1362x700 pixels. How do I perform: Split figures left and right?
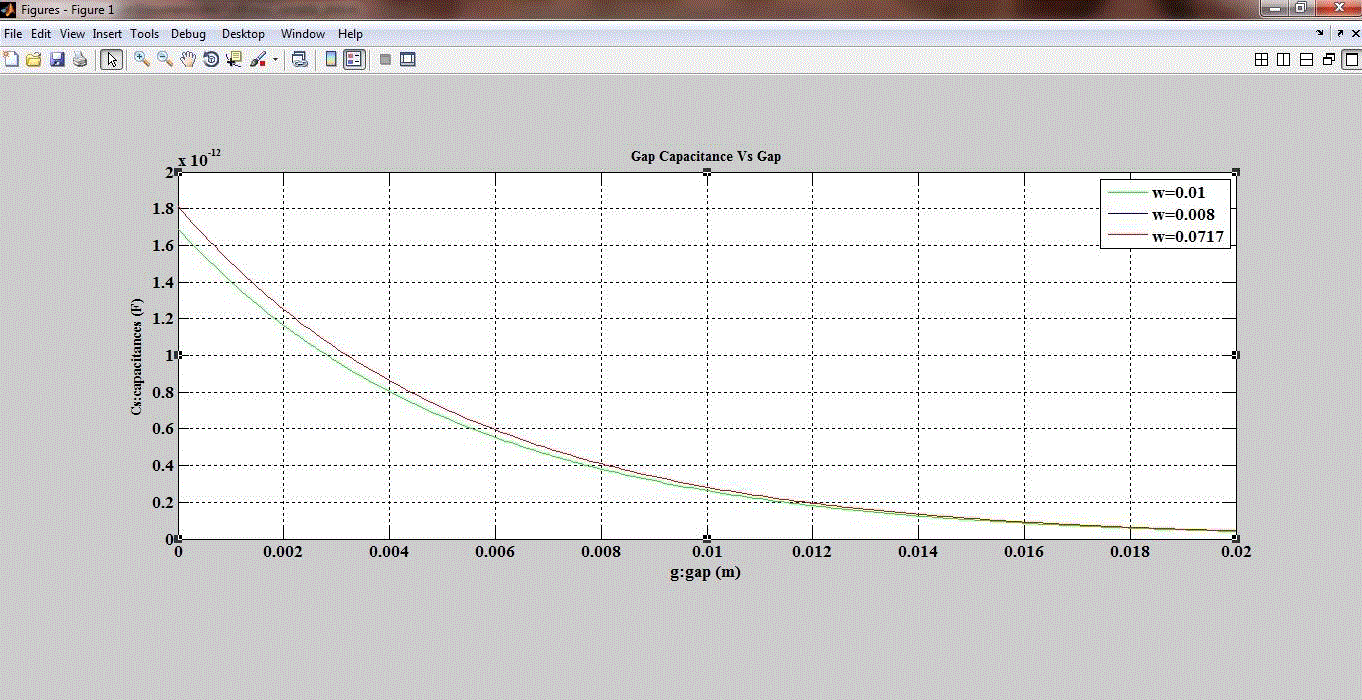coord(1283,60)
